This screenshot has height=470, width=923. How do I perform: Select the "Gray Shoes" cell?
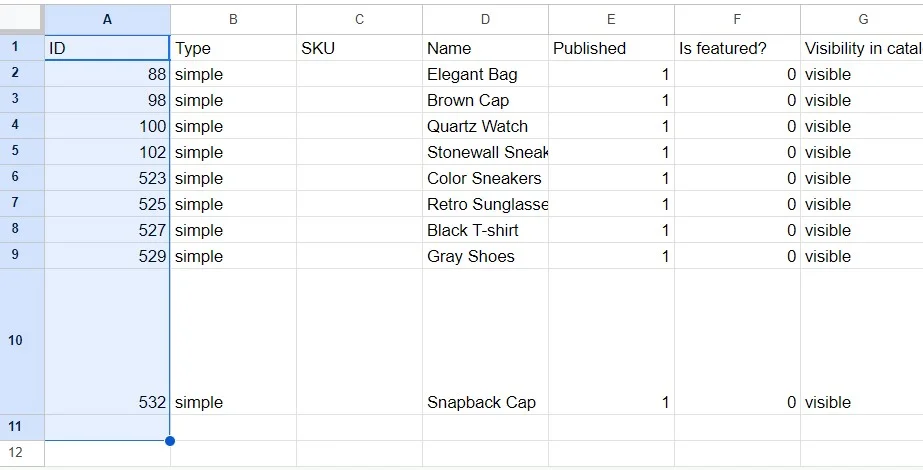point(485,256)
